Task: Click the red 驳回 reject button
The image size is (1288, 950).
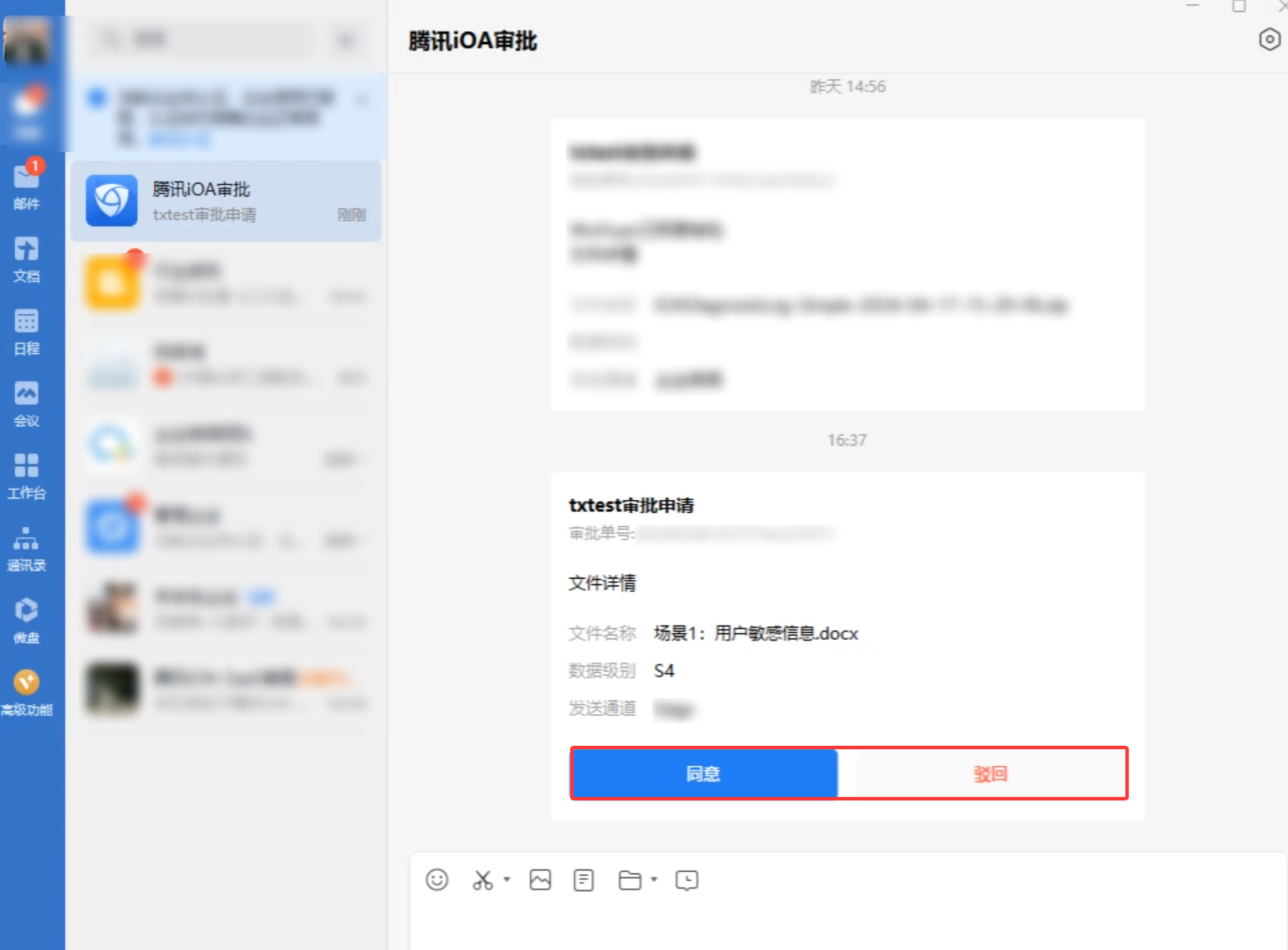Action: (990, 773)
